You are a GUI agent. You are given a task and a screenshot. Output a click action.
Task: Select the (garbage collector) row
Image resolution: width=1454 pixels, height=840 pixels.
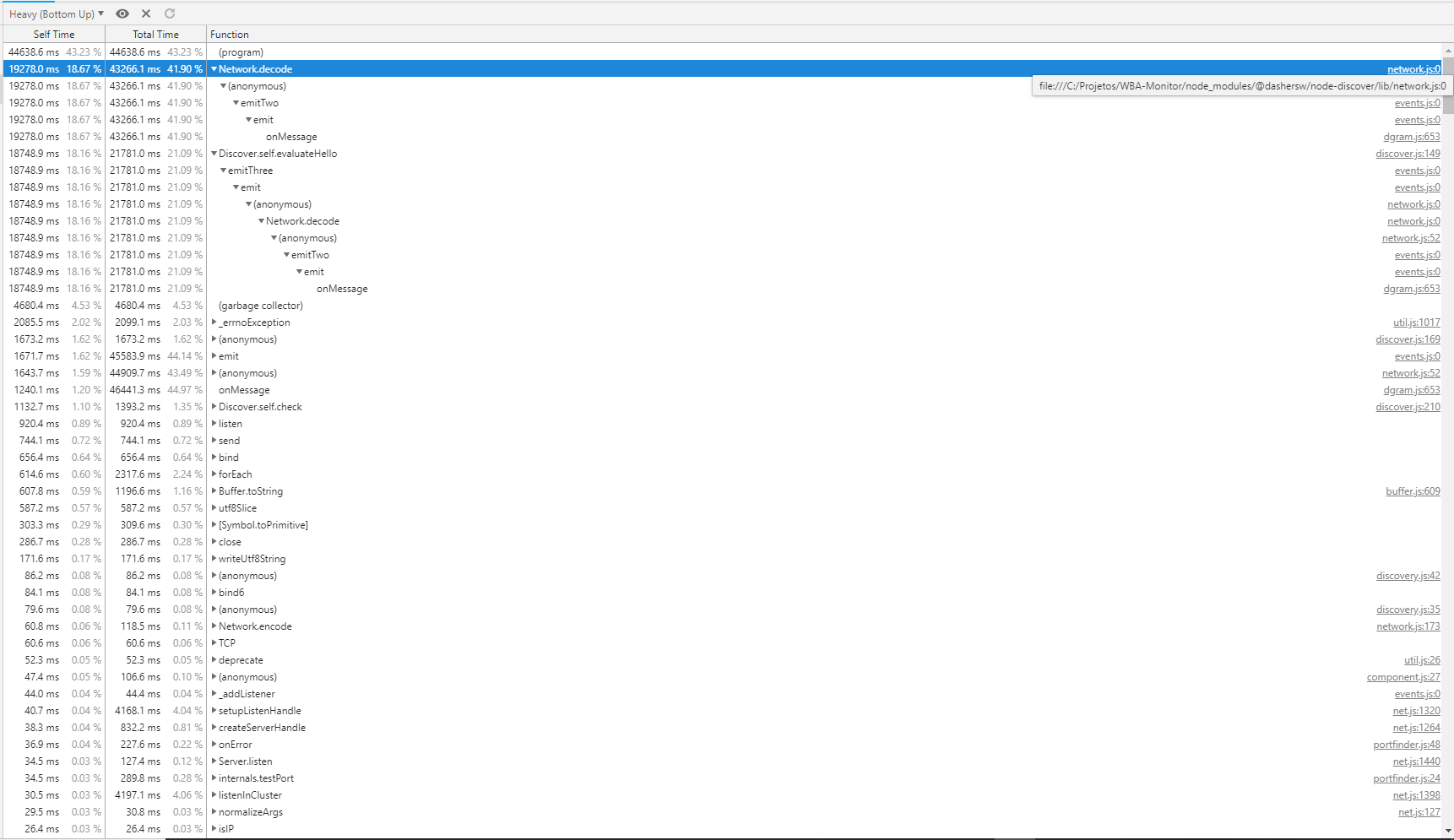pos(722,306)
